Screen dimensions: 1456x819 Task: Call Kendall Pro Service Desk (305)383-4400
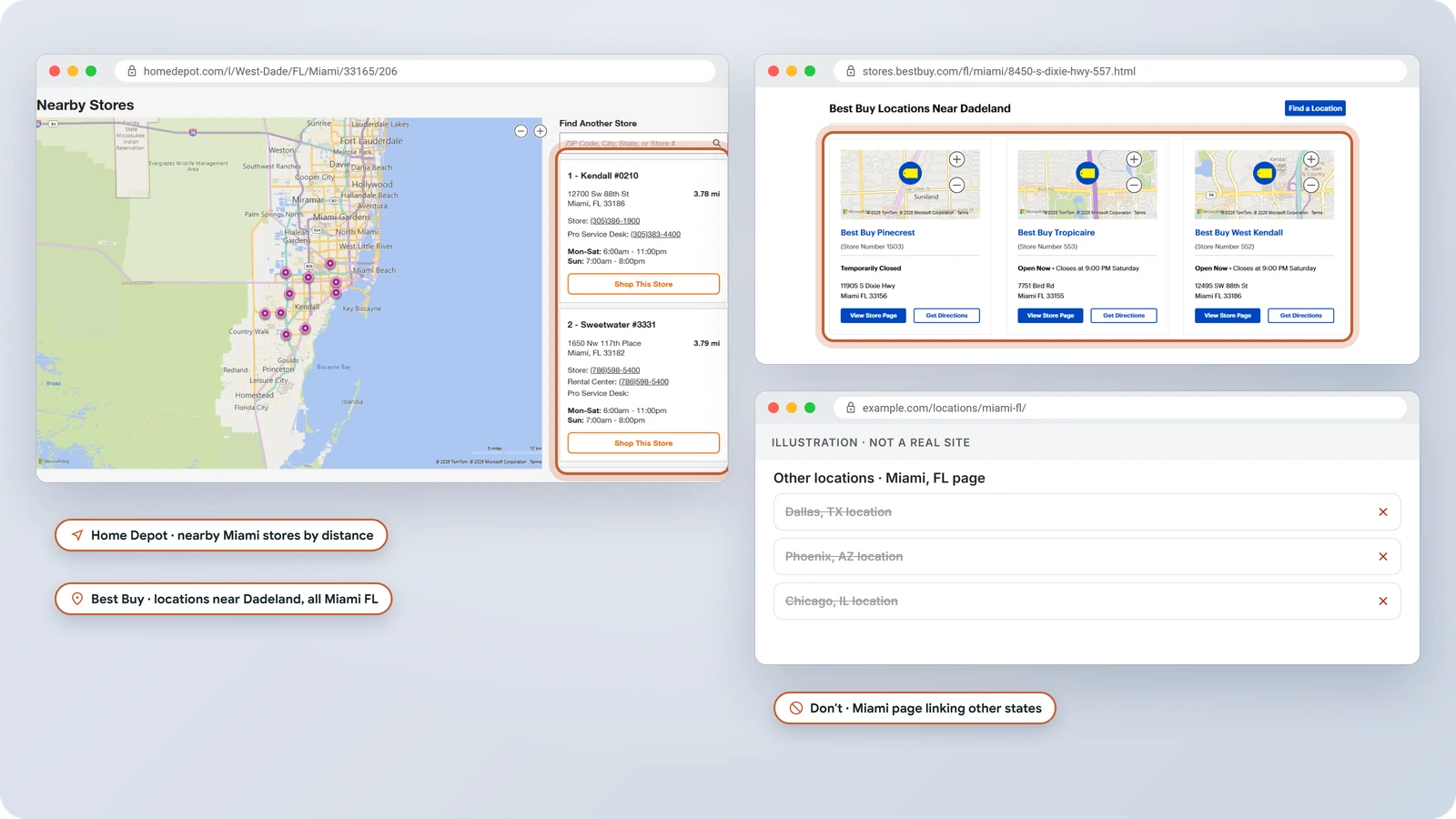(655, 235)
